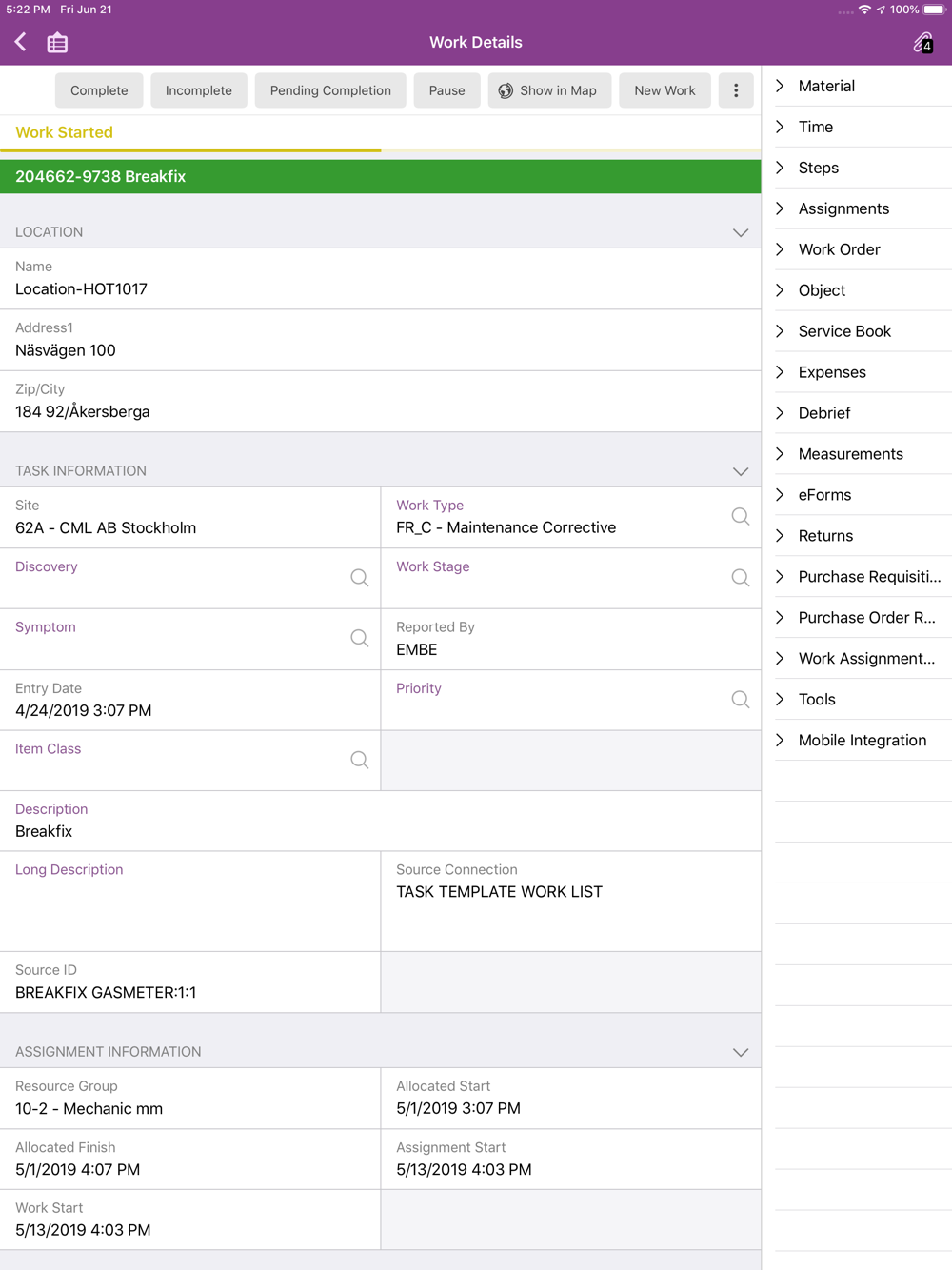The width and height of the screenshot is (952, 1270).
Task: Search Work Type with magnifier icon
Action: click(741, 517)
